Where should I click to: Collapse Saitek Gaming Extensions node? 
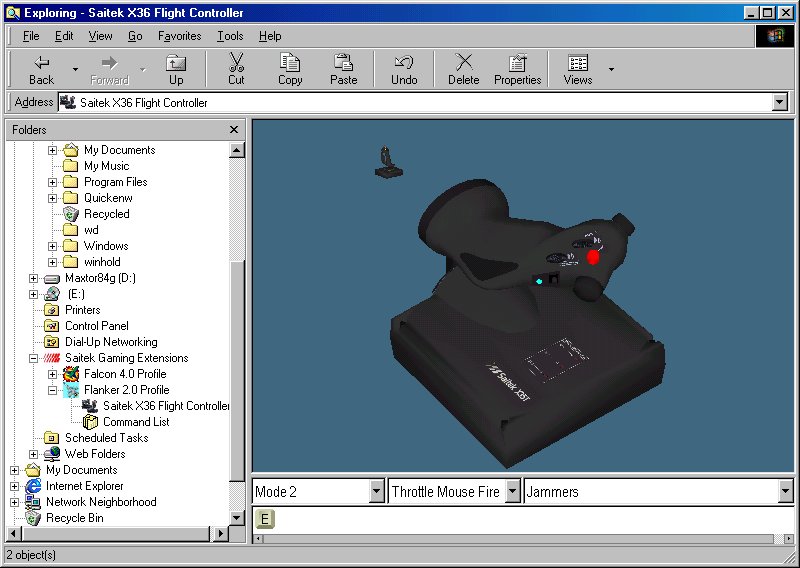coord(33,358)
